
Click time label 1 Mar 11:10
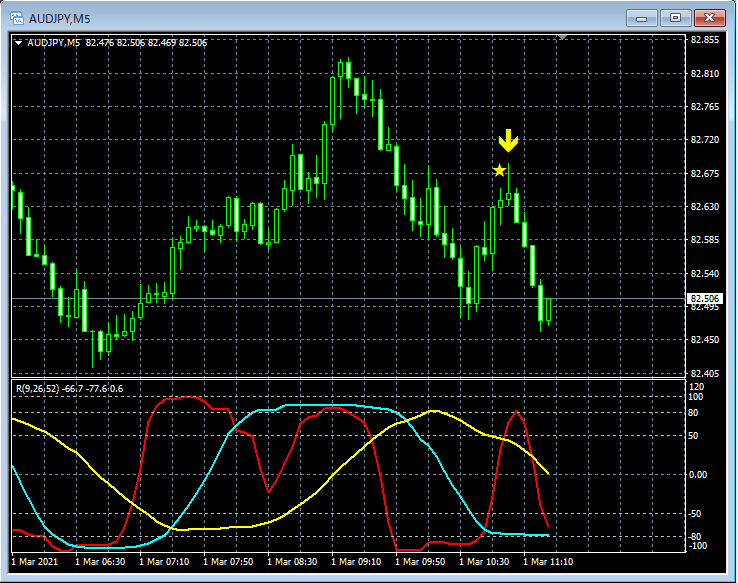548,562
